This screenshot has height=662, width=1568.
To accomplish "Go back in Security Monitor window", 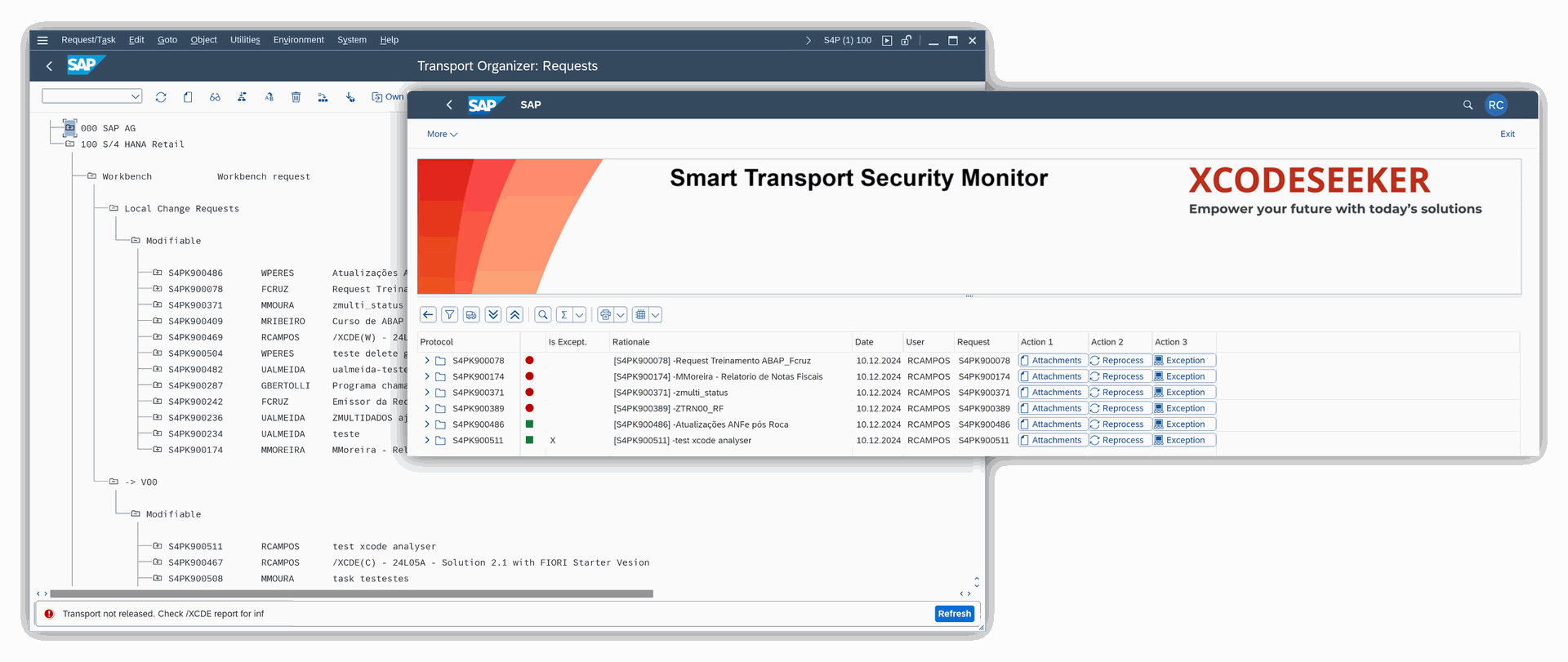I will pos(448,104).
